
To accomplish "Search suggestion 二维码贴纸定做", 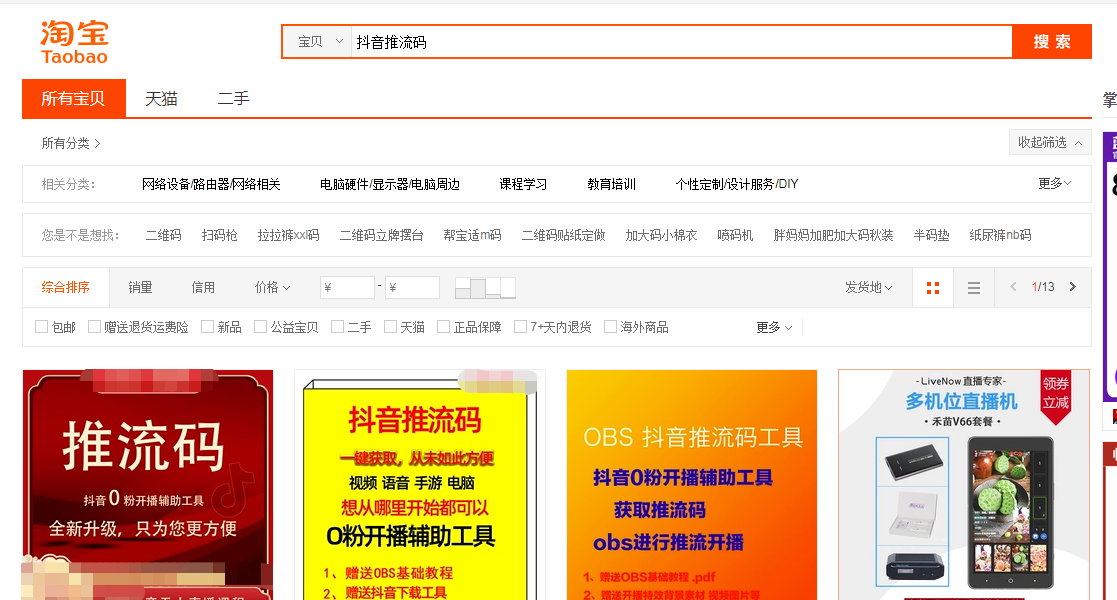I will coord(563,235).
